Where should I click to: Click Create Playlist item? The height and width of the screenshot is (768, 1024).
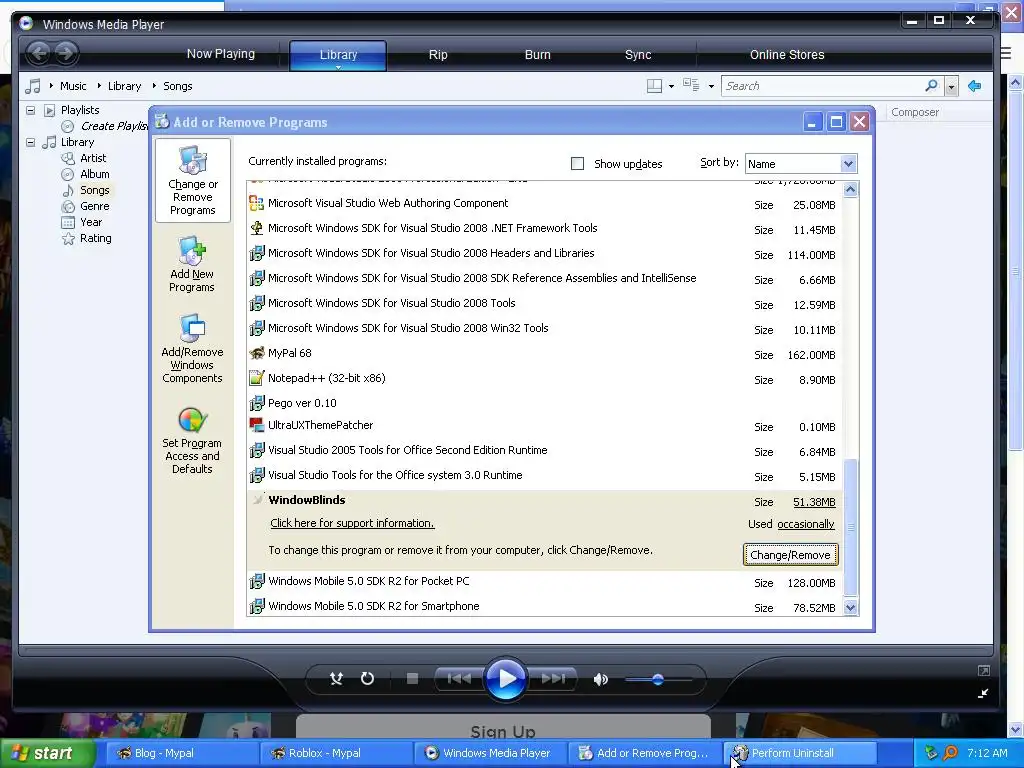(x=114, y=126)
